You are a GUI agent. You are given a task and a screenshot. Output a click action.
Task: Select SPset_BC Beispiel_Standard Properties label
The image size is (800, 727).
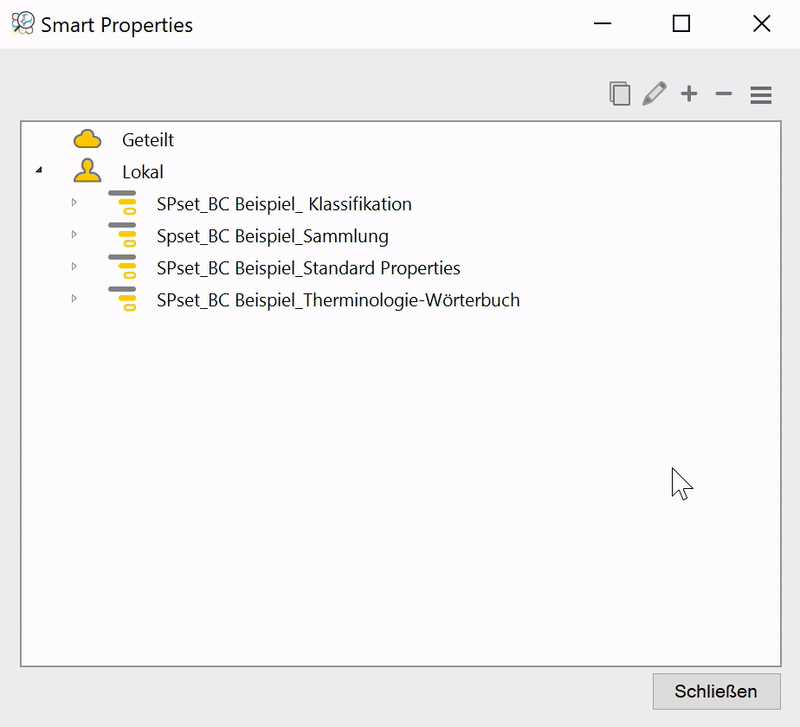tap(308, 268)
